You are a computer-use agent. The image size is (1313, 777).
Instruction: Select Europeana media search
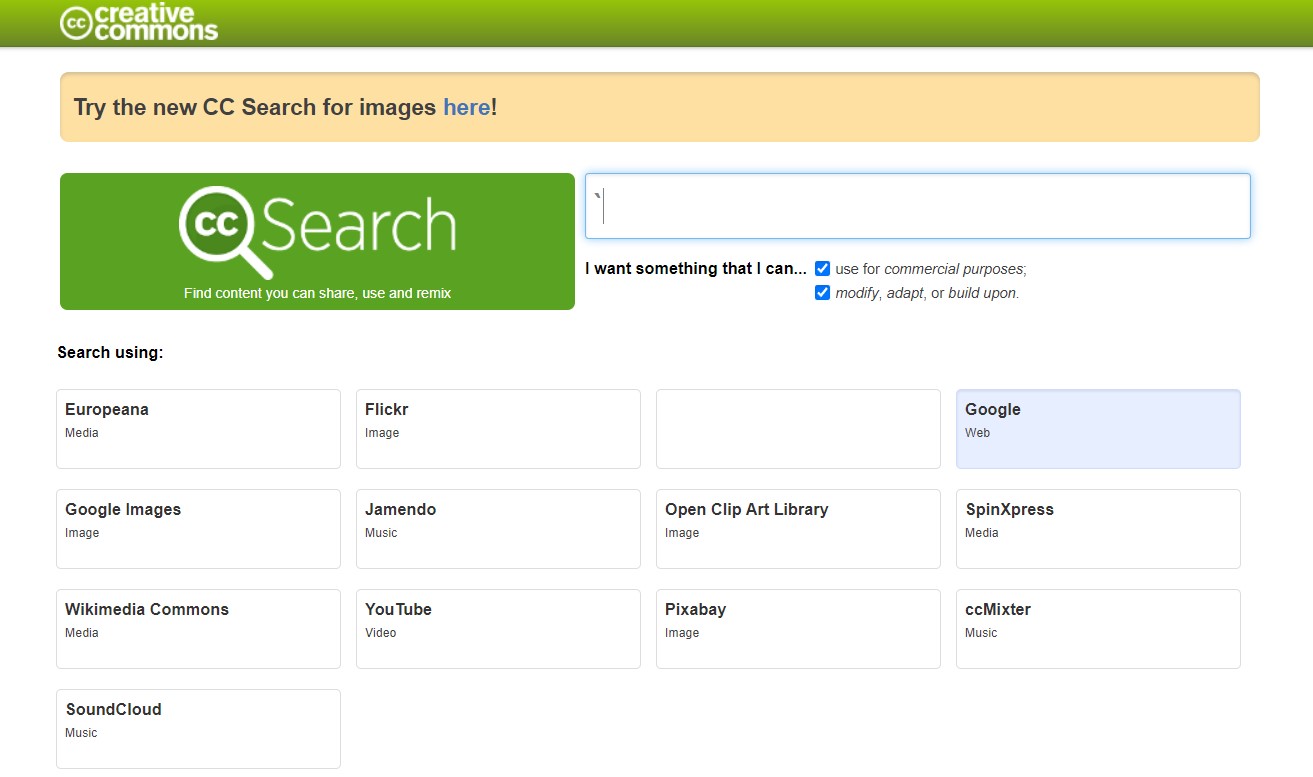(x=198, y=429)
